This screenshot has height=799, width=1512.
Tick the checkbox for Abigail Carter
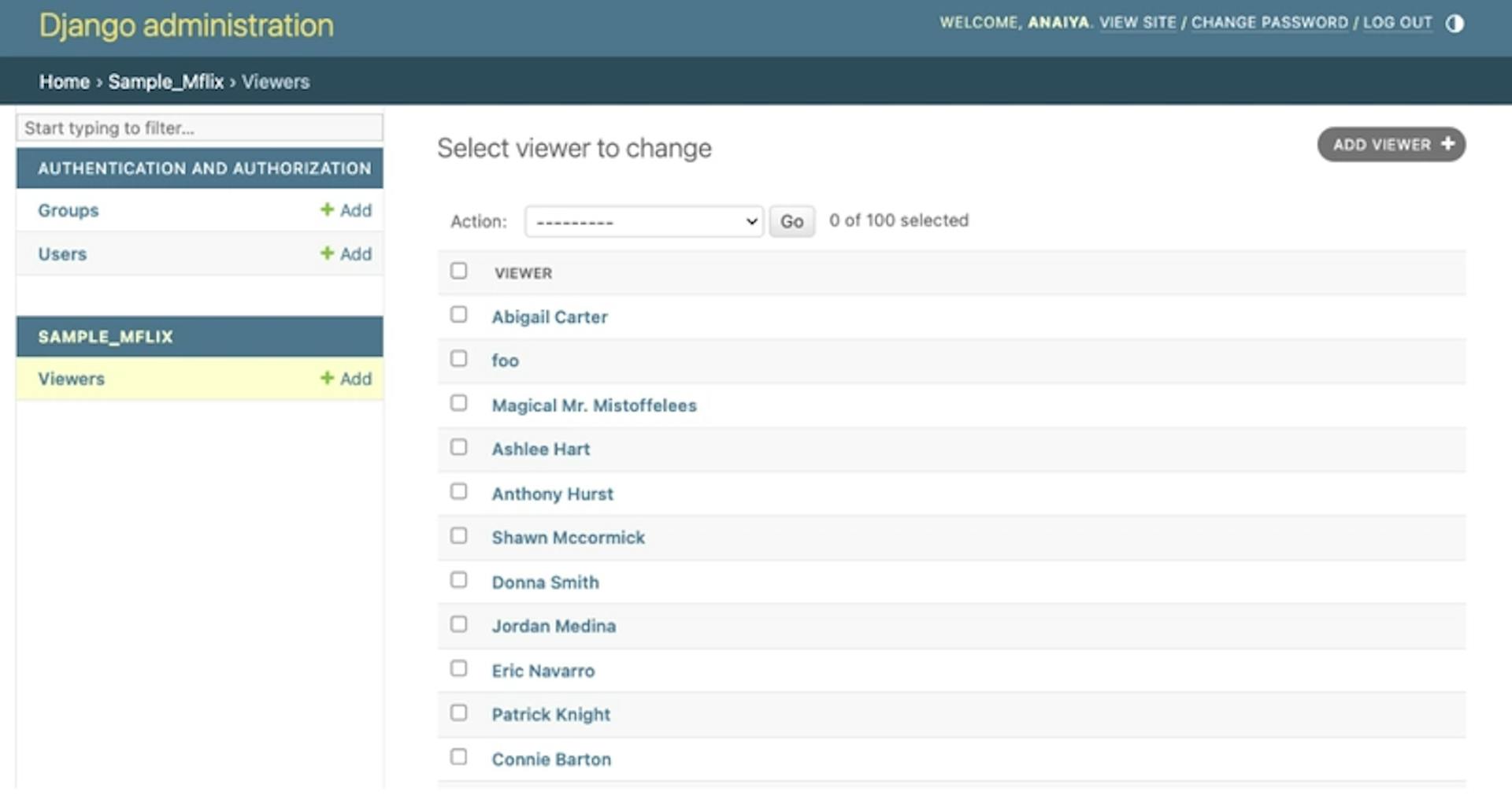pos(458,315)
